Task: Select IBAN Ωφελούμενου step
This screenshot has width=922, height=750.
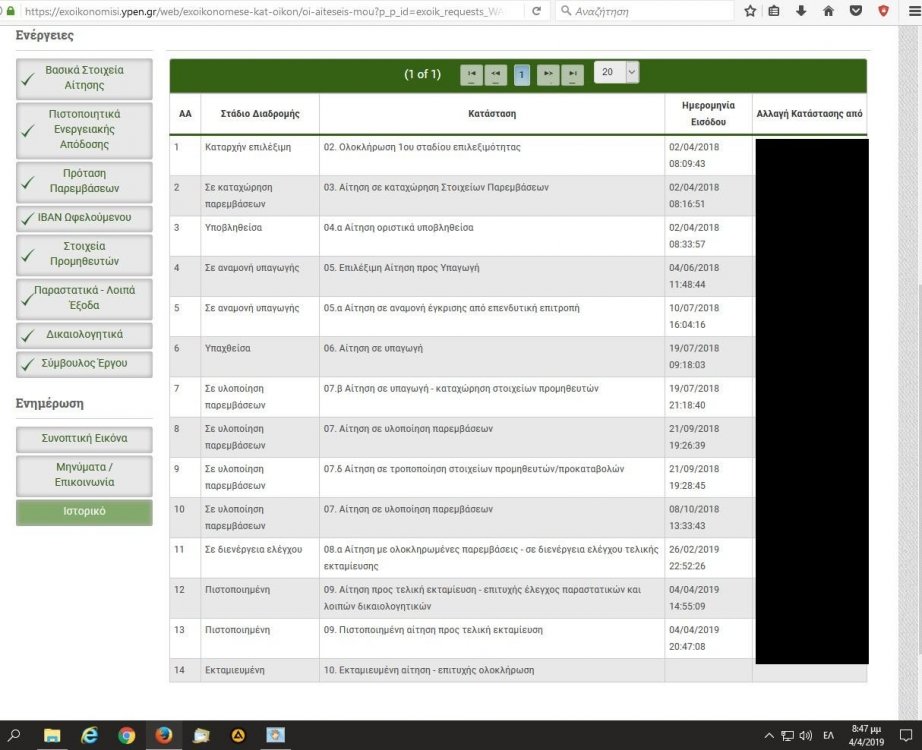Action: [x=84, y=217]
